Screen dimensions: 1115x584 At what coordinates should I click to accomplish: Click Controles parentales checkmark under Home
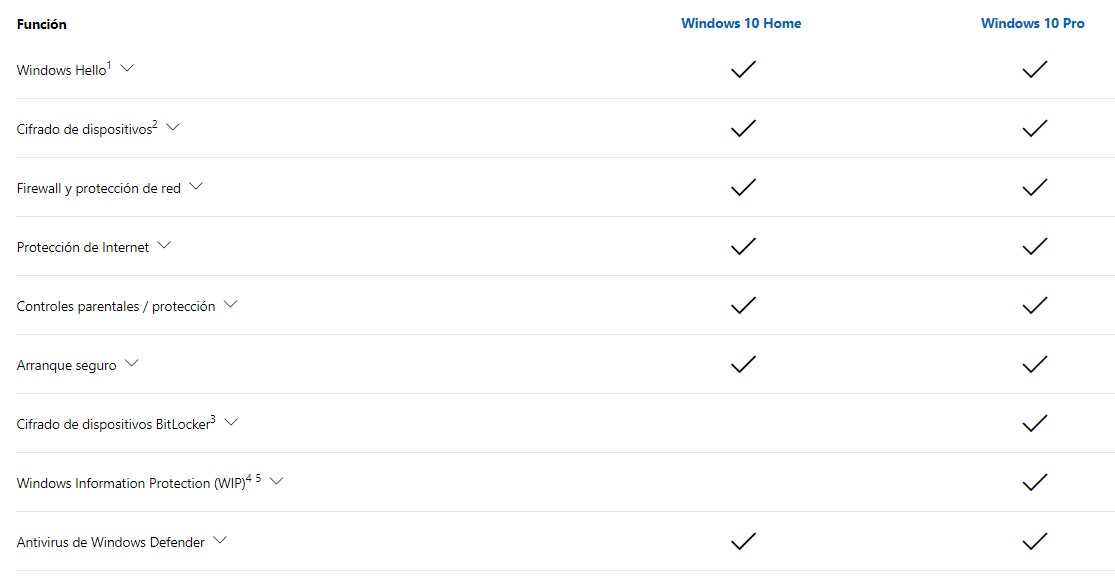point(743,305)
